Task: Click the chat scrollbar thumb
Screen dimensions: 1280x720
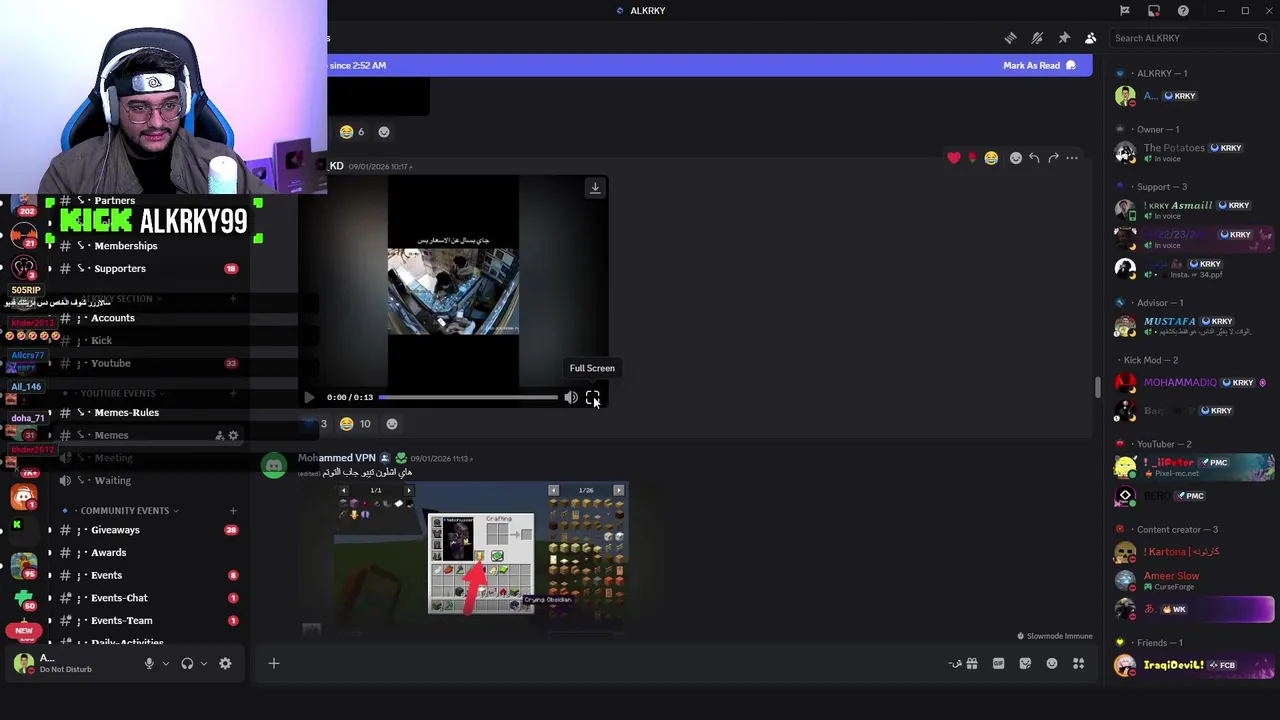Action: 1098,385
